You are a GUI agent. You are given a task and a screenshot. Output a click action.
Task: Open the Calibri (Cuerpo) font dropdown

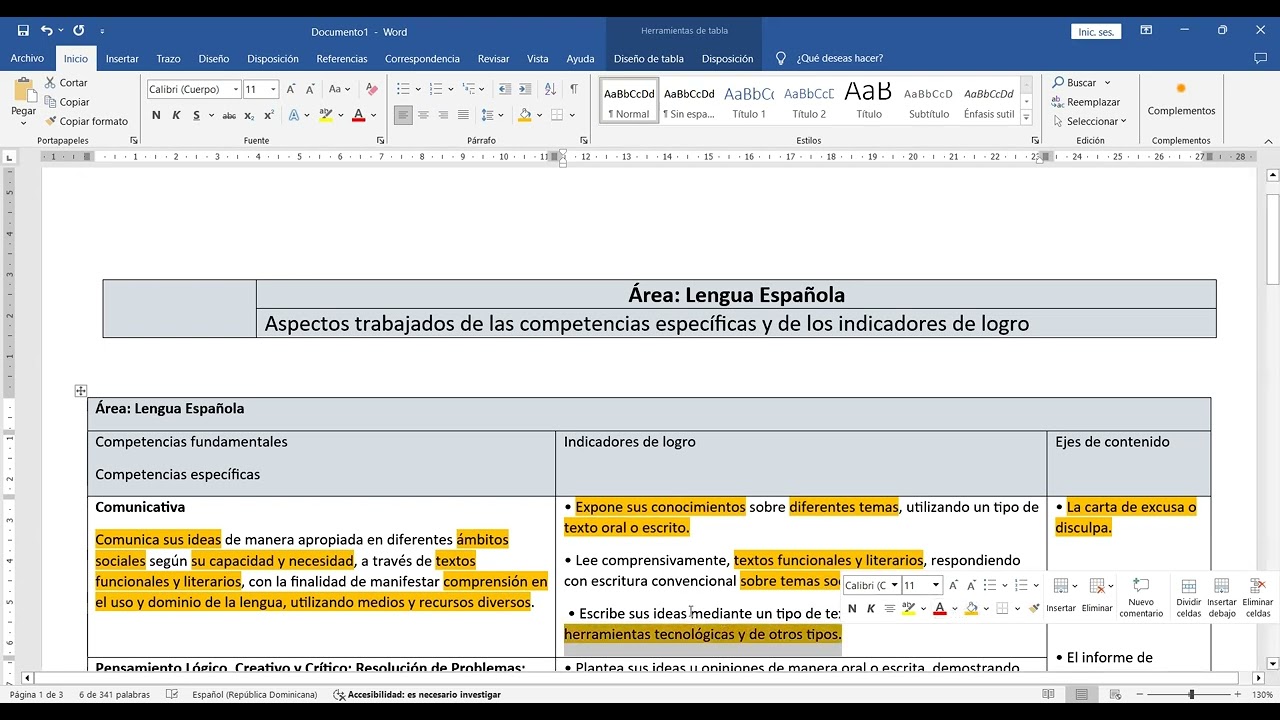click(236, 89)
